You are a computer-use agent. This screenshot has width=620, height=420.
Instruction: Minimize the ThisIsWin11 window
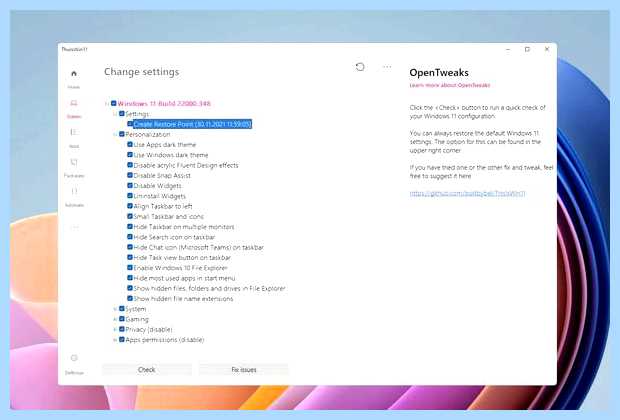coord(508,49)
